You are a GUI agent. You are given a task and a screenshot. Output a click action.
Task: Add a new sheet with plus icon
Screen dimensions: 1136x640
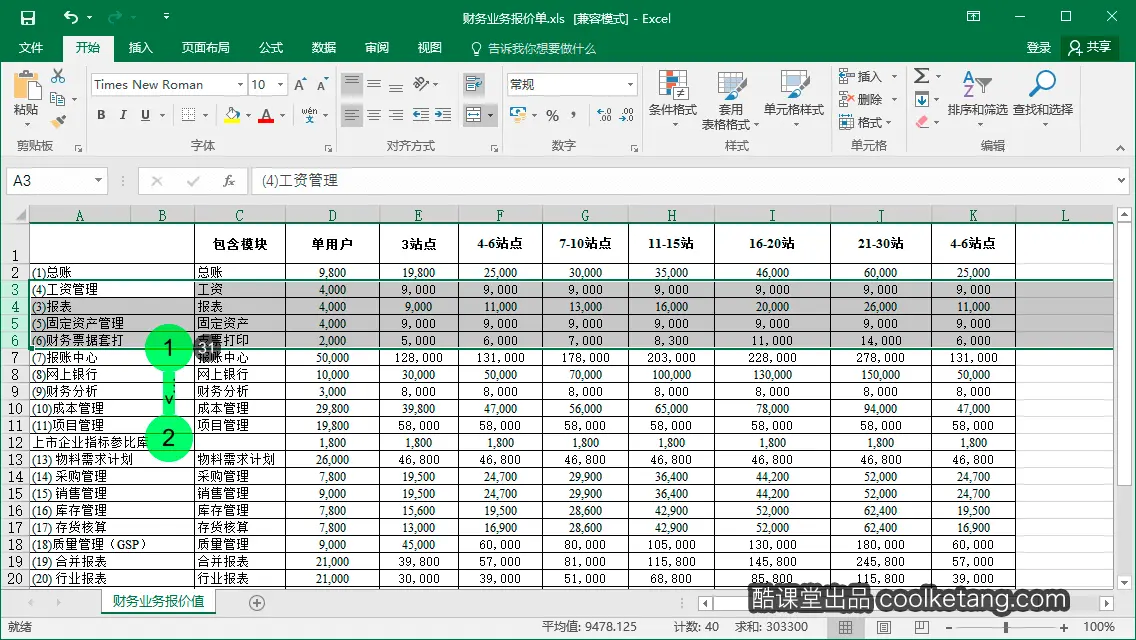(256, 602)
